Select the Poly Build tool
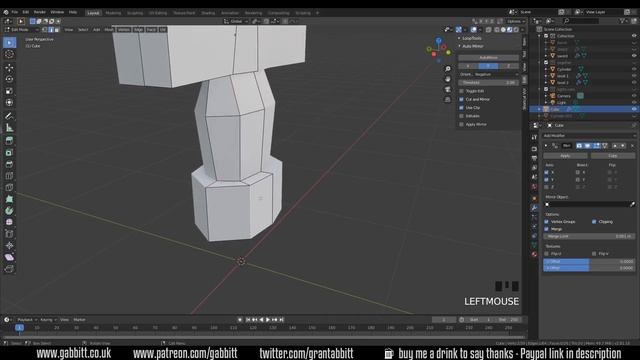This screenshot has height=360, width=640. point(9,199)
